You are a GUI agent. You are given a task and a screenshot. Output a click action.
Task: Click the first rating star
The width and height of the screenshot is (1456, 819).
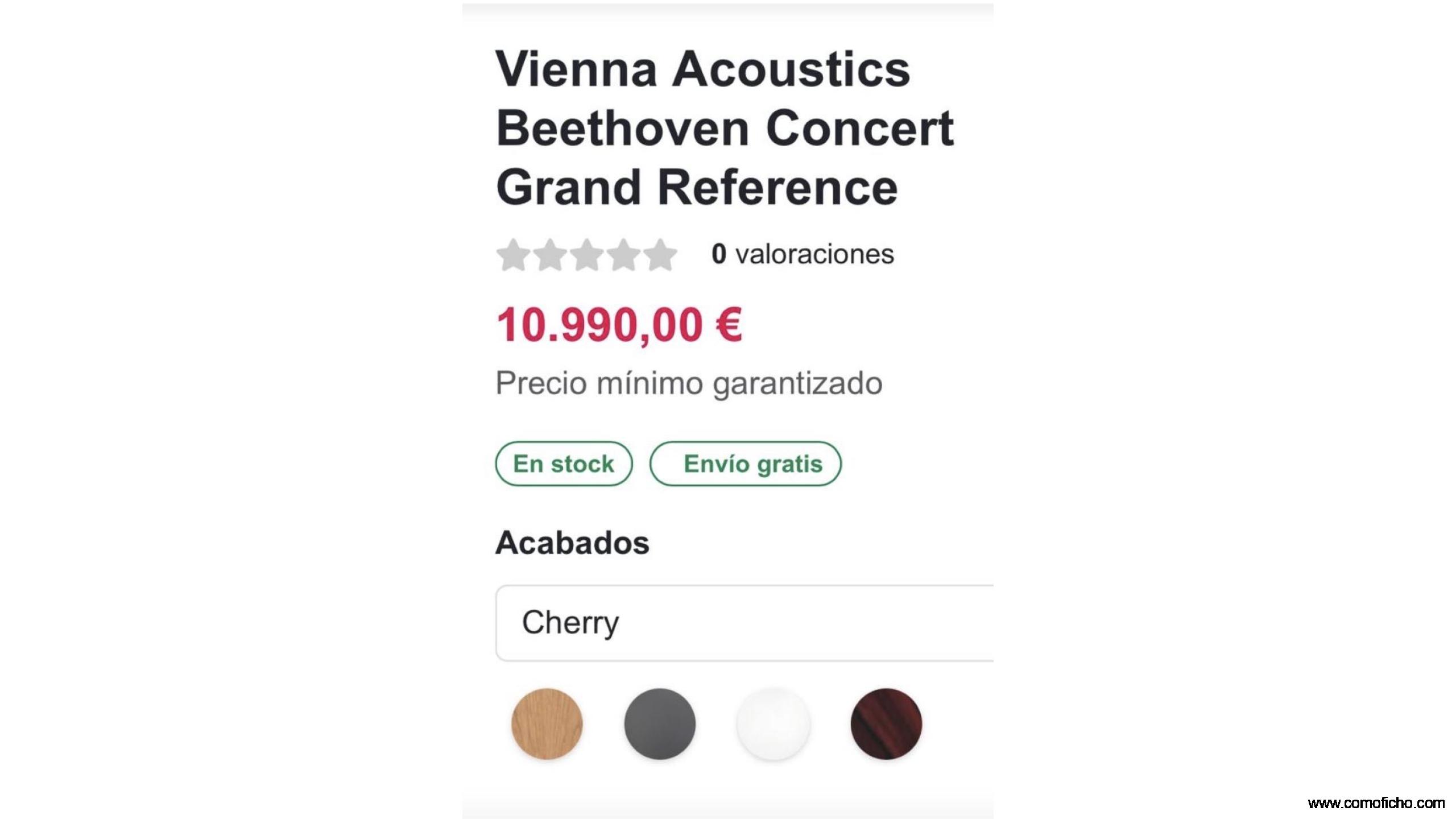click(514, 255)
